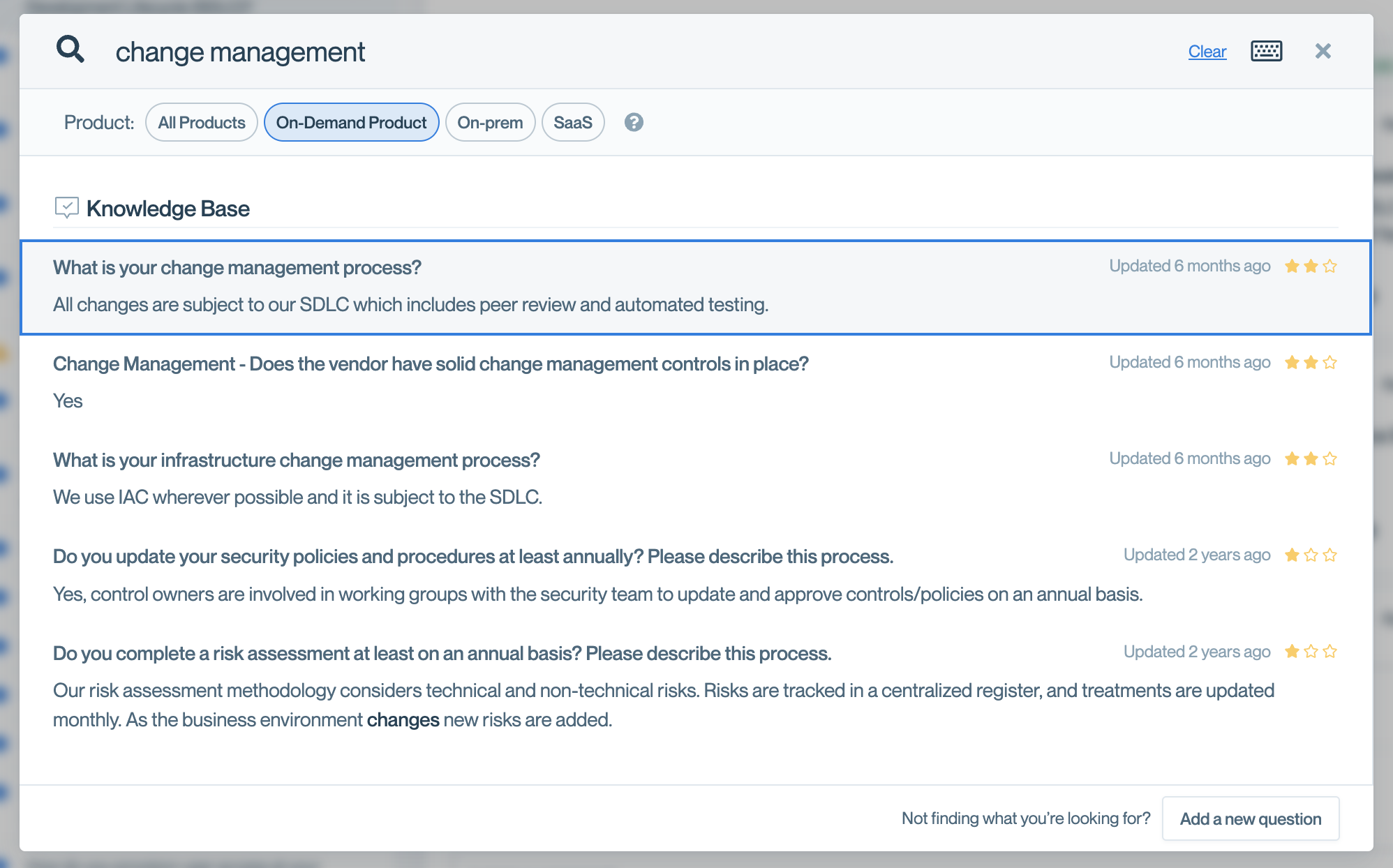
Task: Close the search dialog
Action: click(x=1323, y=51)
